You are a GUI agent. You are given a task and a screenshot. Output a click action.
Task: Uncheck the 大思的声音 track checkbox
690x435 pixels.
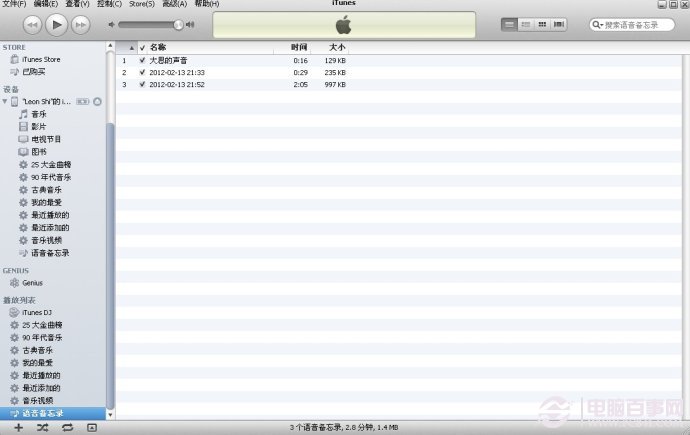pos(142,60)
